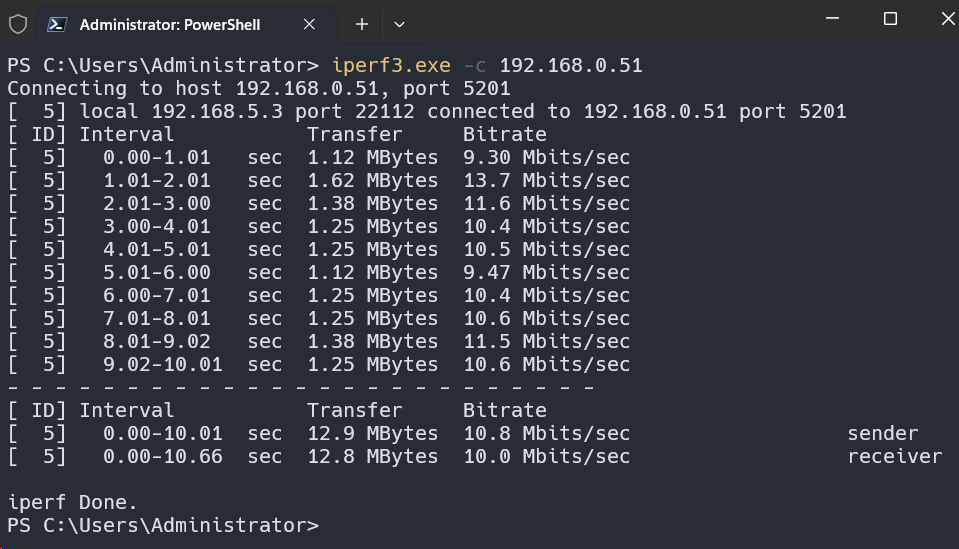Image resolution: width=959 pixels, height=549 pixels.
Task: Open a new tab with the plus button
Action: (362, 24)
